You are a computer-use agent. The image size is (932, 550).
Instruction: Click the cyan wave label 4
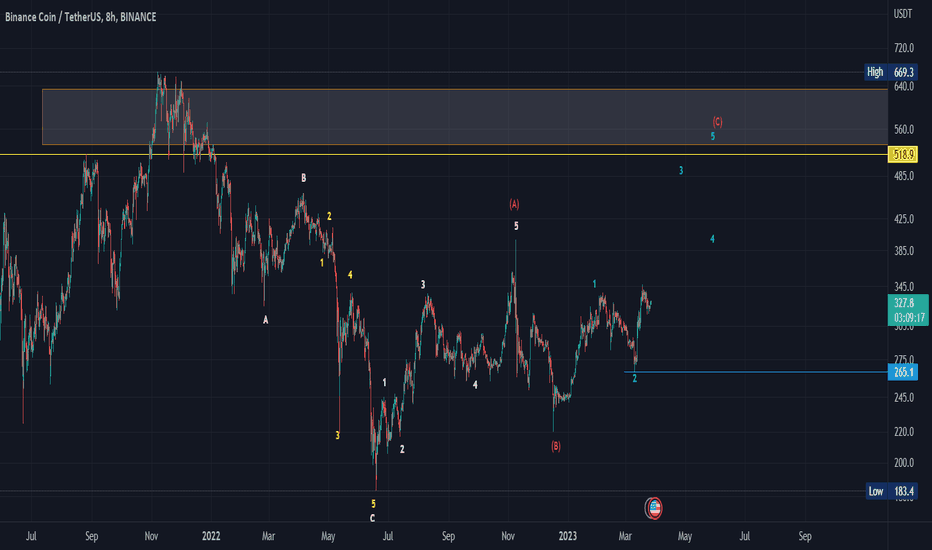click(712, 239)
